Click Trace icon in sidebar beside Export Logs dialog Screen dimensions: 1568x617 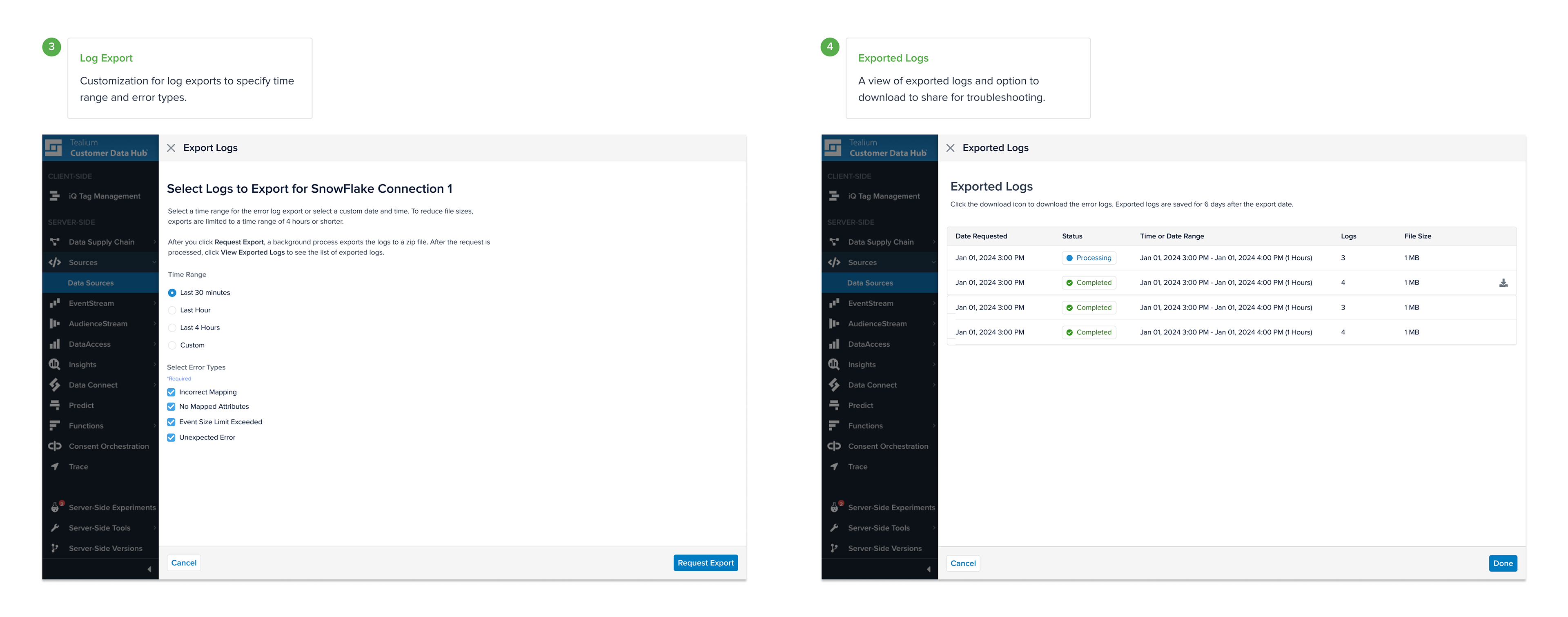(55, 467)
